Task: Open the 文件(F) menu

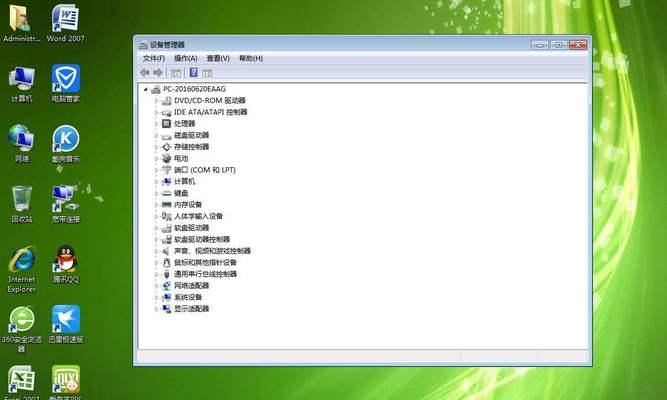Action: [154, 58]
